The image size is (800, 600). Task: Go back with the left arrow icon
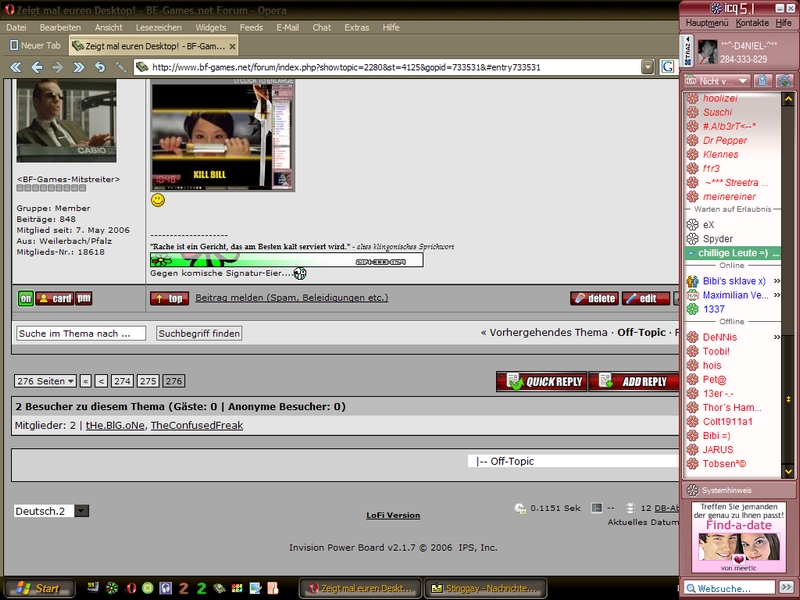pos(37,67)
